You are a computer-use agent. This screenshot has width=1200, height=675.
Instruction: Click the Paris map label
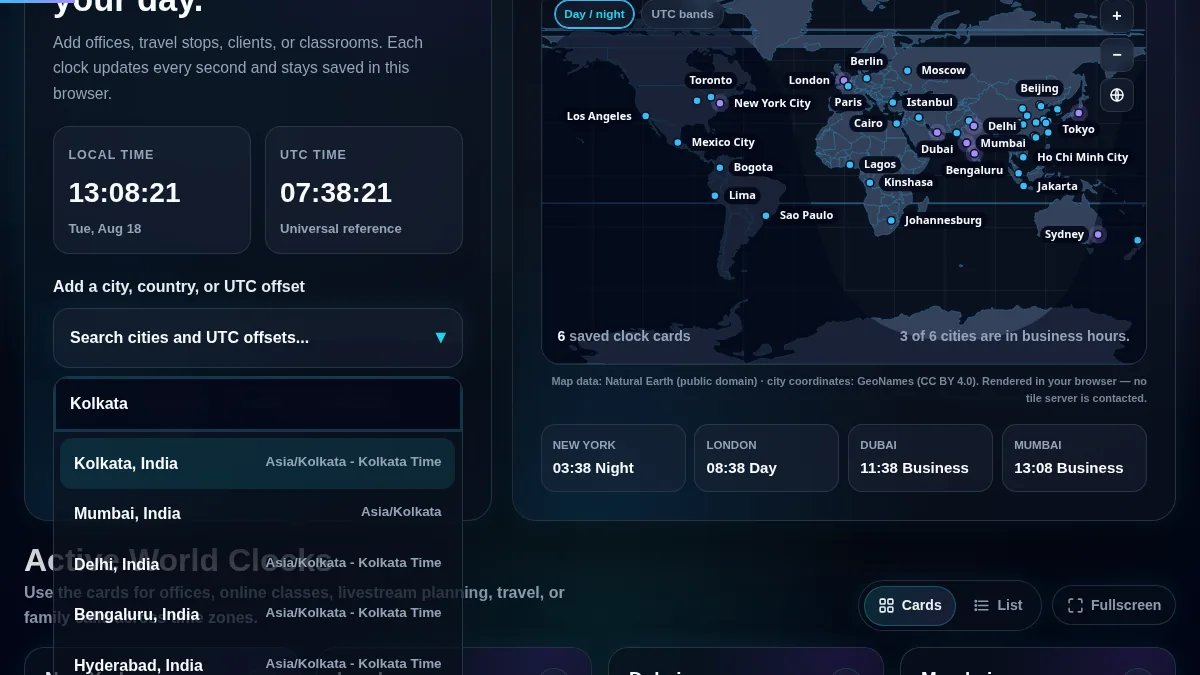pos(848,102)
